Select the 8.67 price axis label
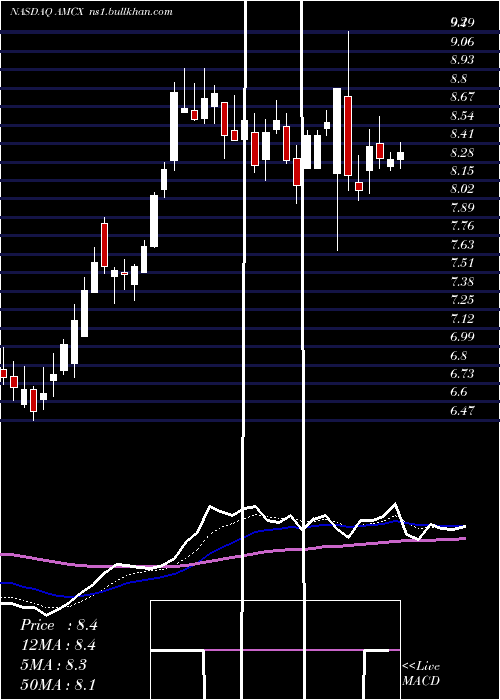 click(x=462, y=97)
